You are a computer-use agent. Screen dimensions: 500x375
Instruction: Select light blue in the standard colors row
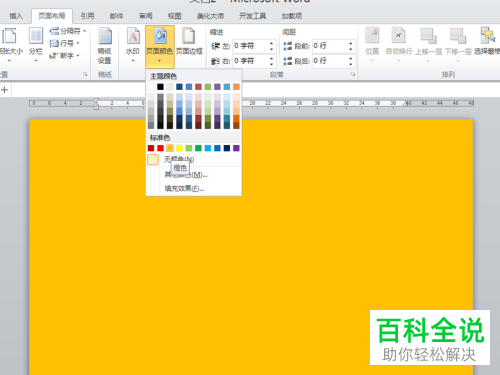point(208,148)
